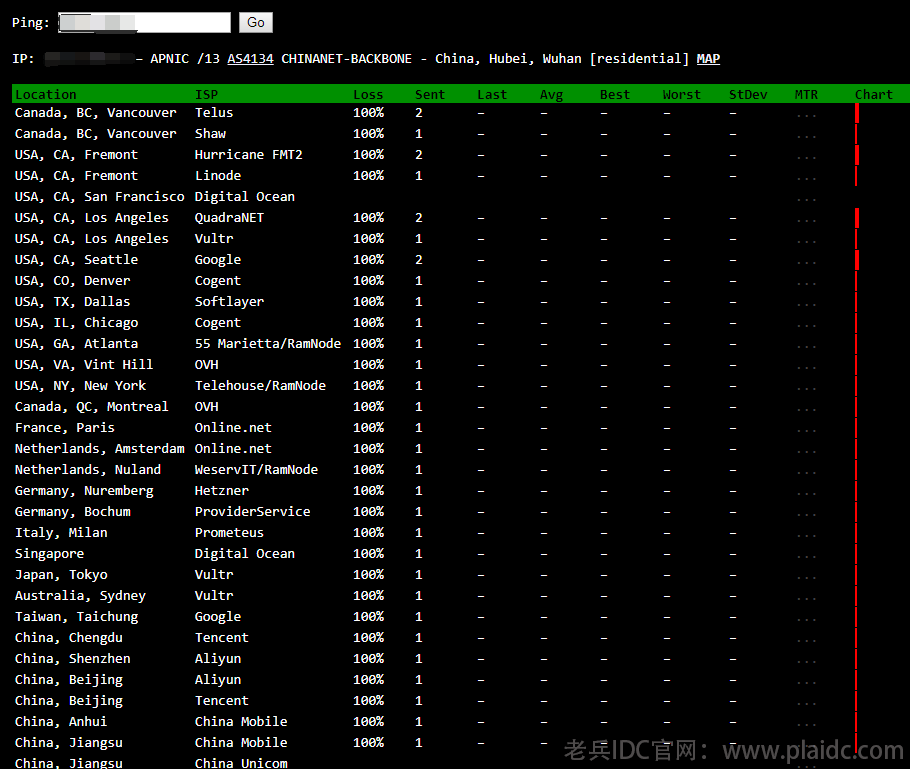The width and height of the screenshot is (910, 769).
Task: Open MTR dots for the Softlayer row
Action: click(806, 304)
